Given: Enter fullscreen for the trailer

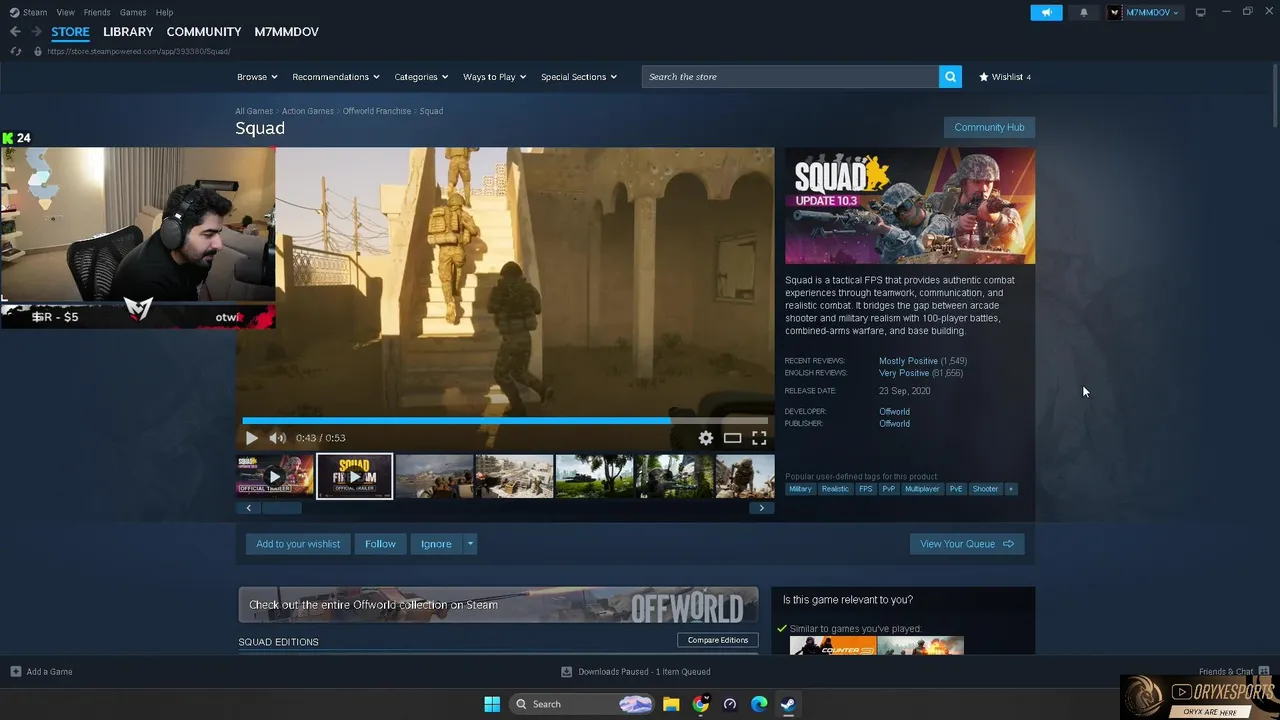Looking at the screenshot, I should 759,438.
